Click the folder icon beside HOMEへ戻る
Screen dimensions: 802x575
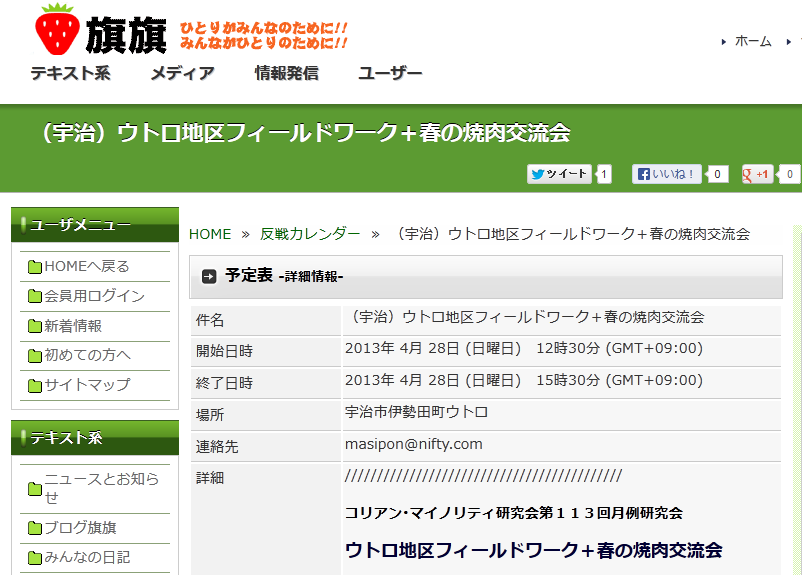pyautogui.click(x=34, y=267)
